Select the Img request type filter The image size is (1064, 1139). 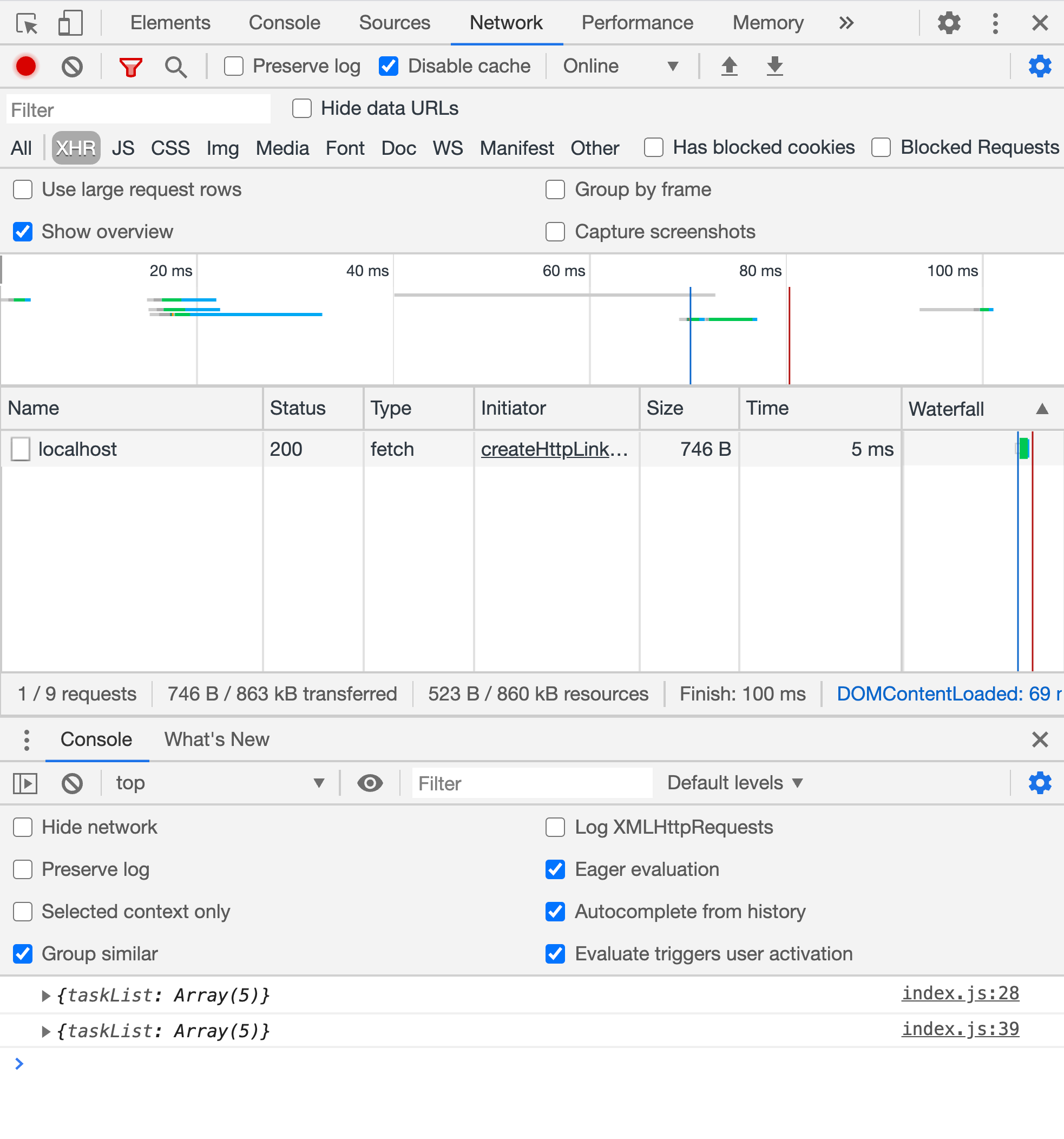(222, 148)
